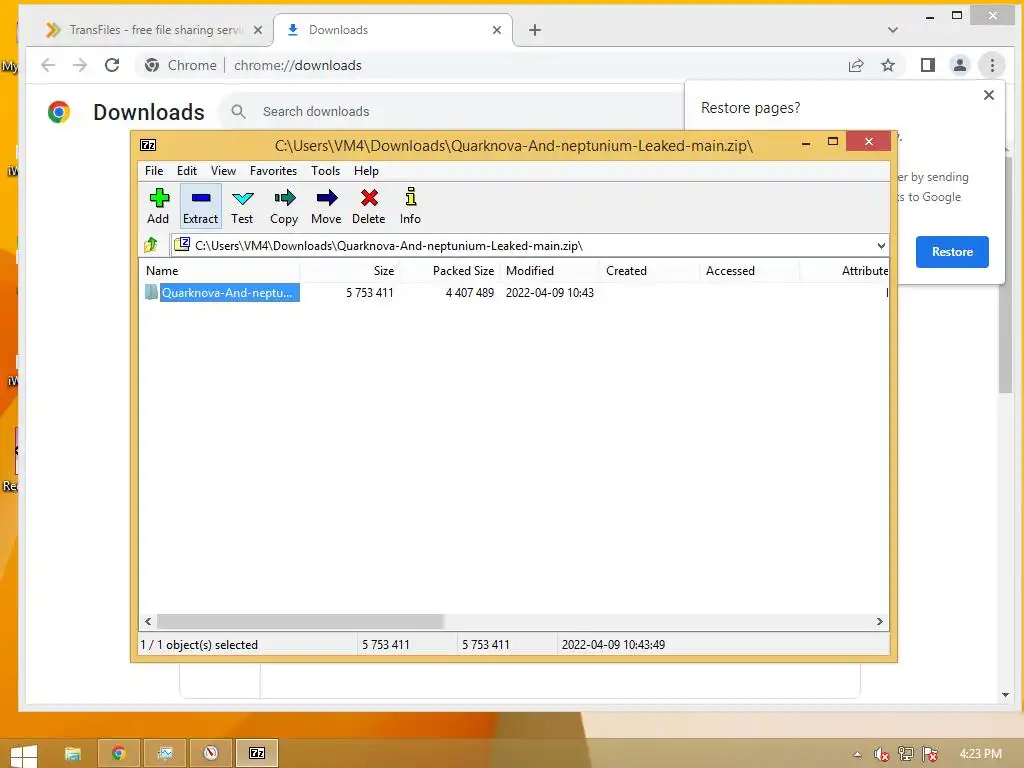Open the Help menu in 7-Zip

click(x=366, y=170)
